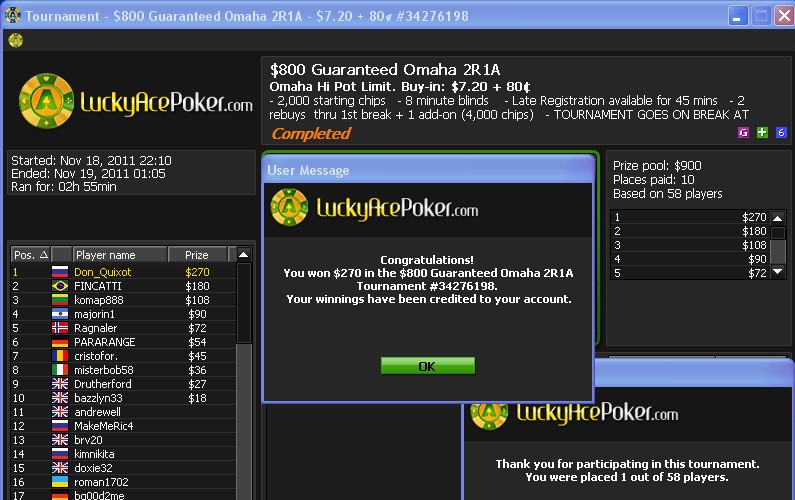
Task: Select 5th place $72 prize row
Action: (x=690, y=273)
